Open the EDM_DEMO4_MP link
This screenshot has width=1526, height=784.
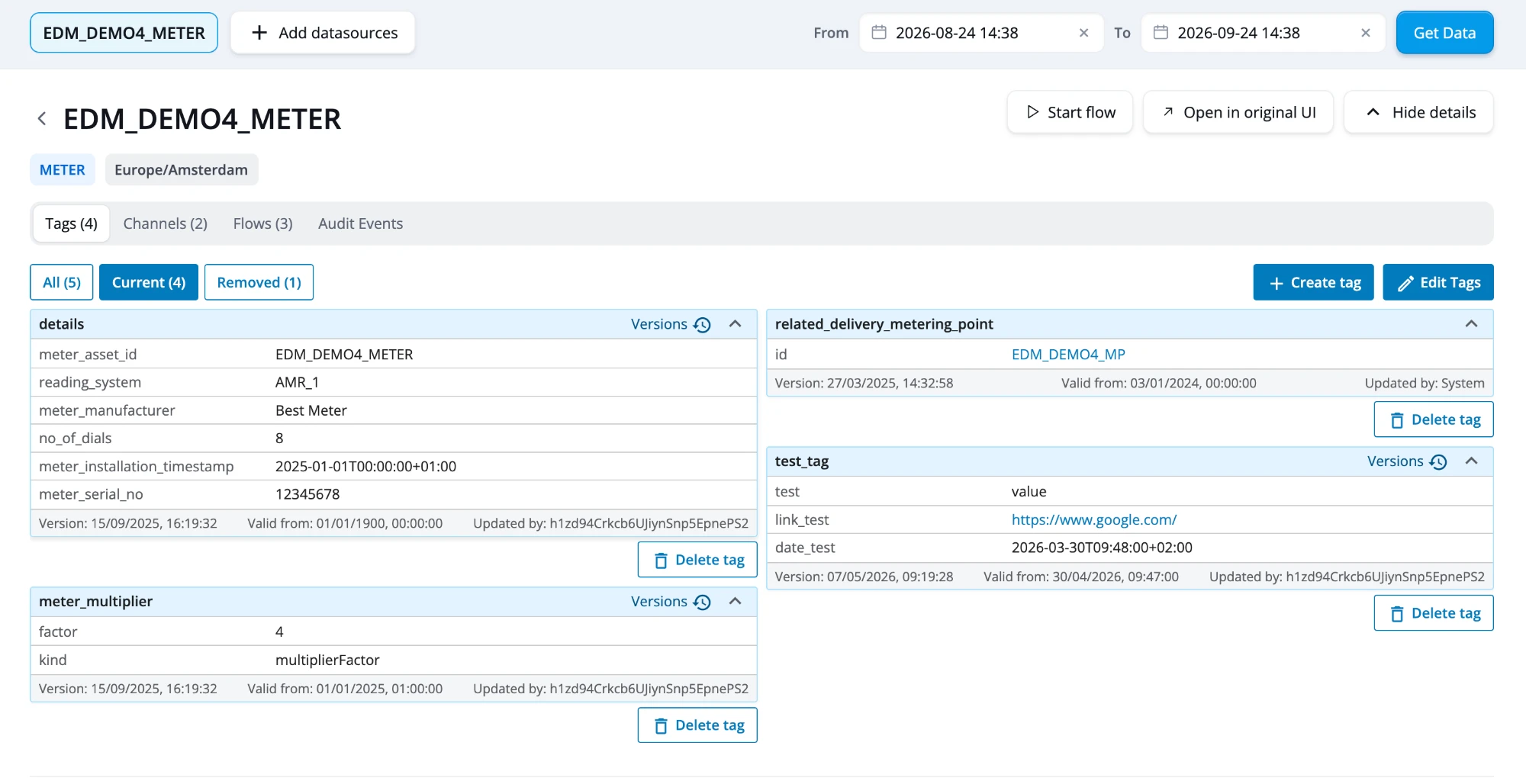(1068, 355)
